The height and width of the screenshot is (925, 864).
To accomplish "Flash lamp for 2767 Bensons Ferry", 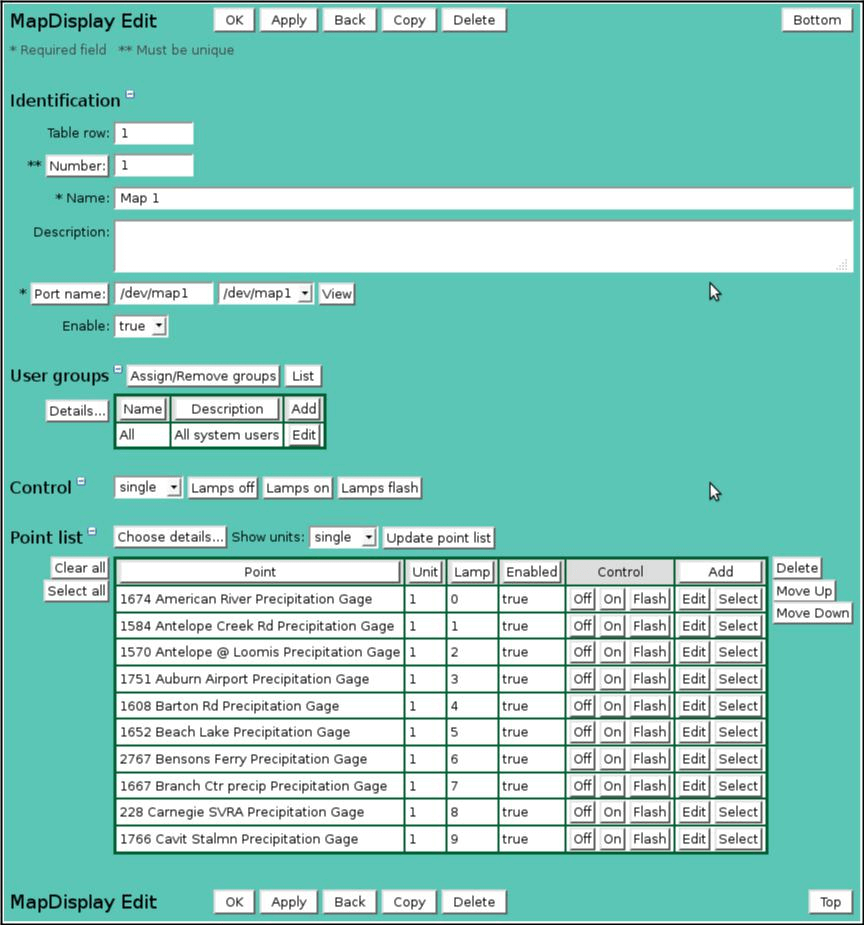I will (x=649, y=759).
